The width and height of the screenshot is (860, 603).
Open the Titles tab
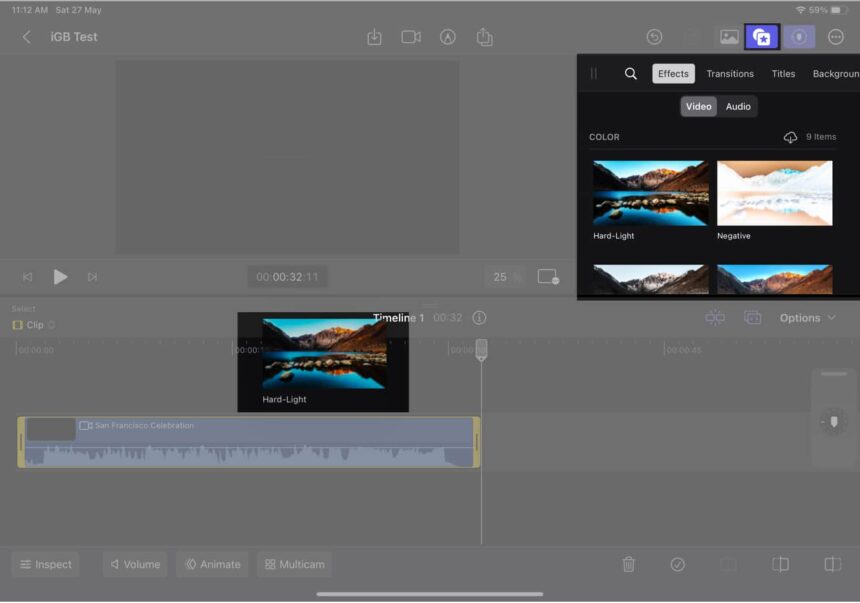783,73
